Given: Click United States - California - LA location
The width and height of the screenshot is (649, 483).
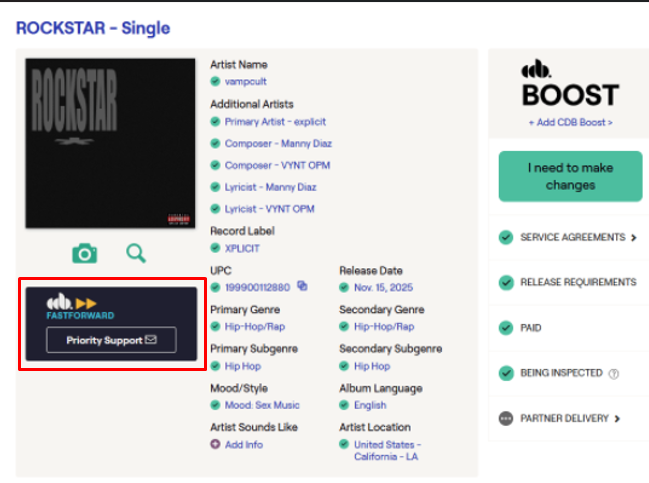Looking at the screenshot, I should point(387,450).
